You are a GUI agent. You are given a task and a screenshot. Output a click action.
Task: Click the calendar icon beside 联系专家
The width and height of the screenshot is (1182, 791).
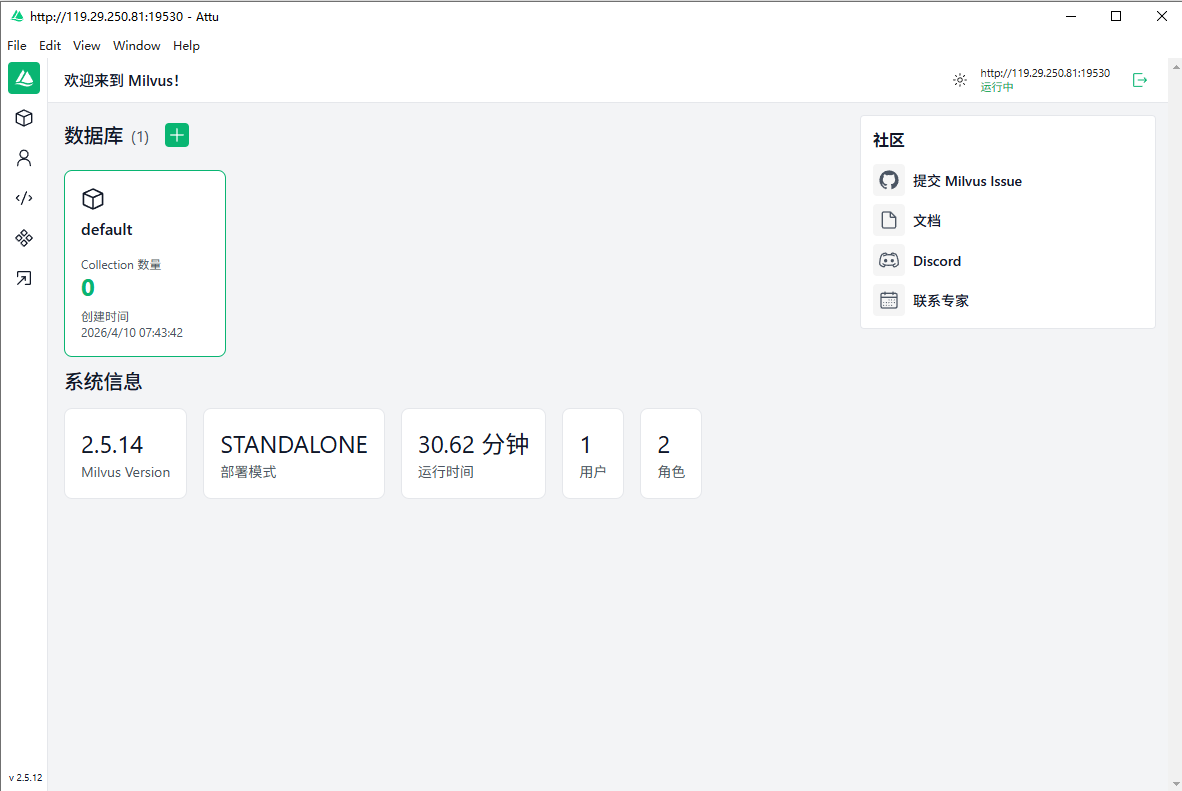click(889, 300)
